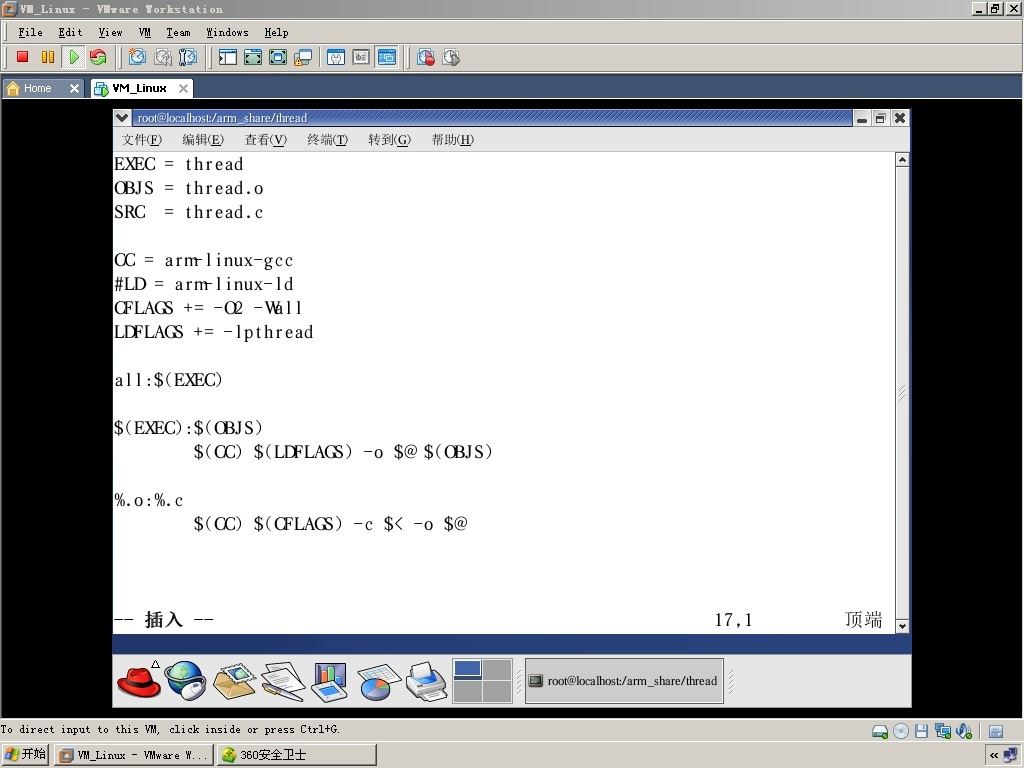
Task: Click the cursor position '17,1' indicator
Action: click(x=733, y=619)
